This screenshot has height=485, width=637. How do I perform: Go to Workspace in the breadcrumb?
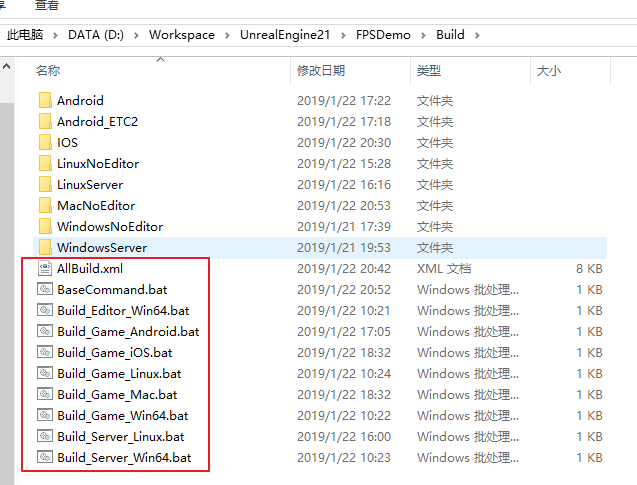(x=182, y=35)
